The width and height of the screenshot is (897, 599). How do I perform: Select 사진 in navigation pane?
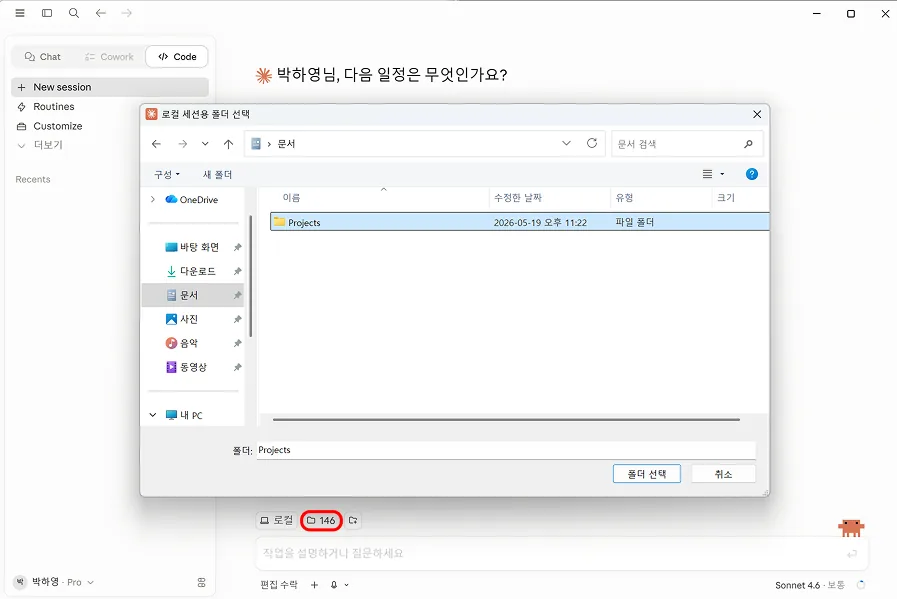tap(182, 319)
